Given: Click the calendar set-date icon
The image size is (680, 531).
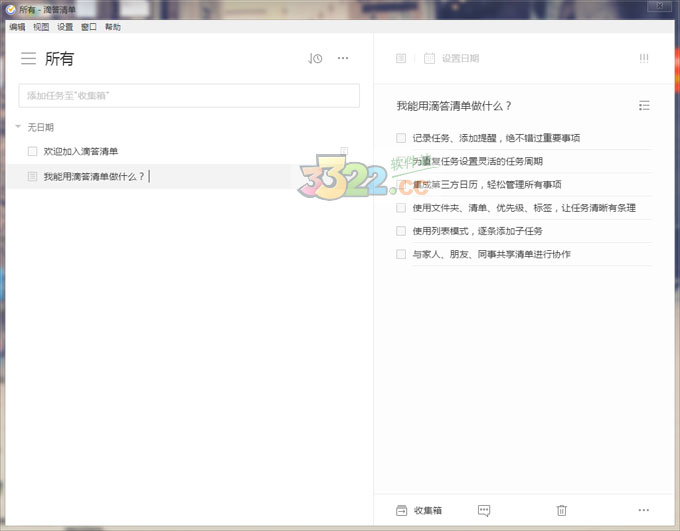Looking at the screenshot, I should 429,58.
